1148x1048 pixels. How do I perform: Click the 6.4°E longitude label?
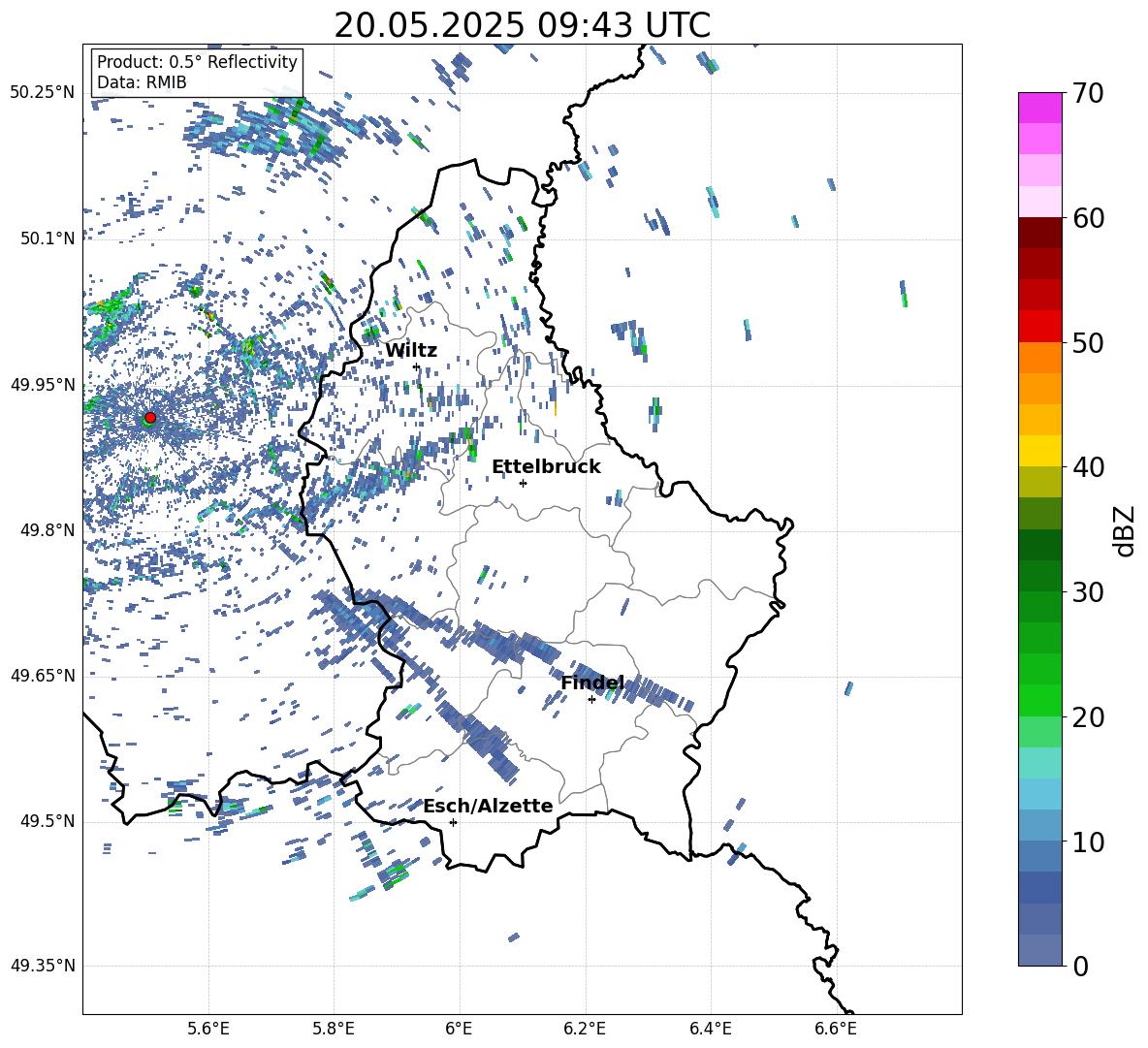[x=710, y=1030]
